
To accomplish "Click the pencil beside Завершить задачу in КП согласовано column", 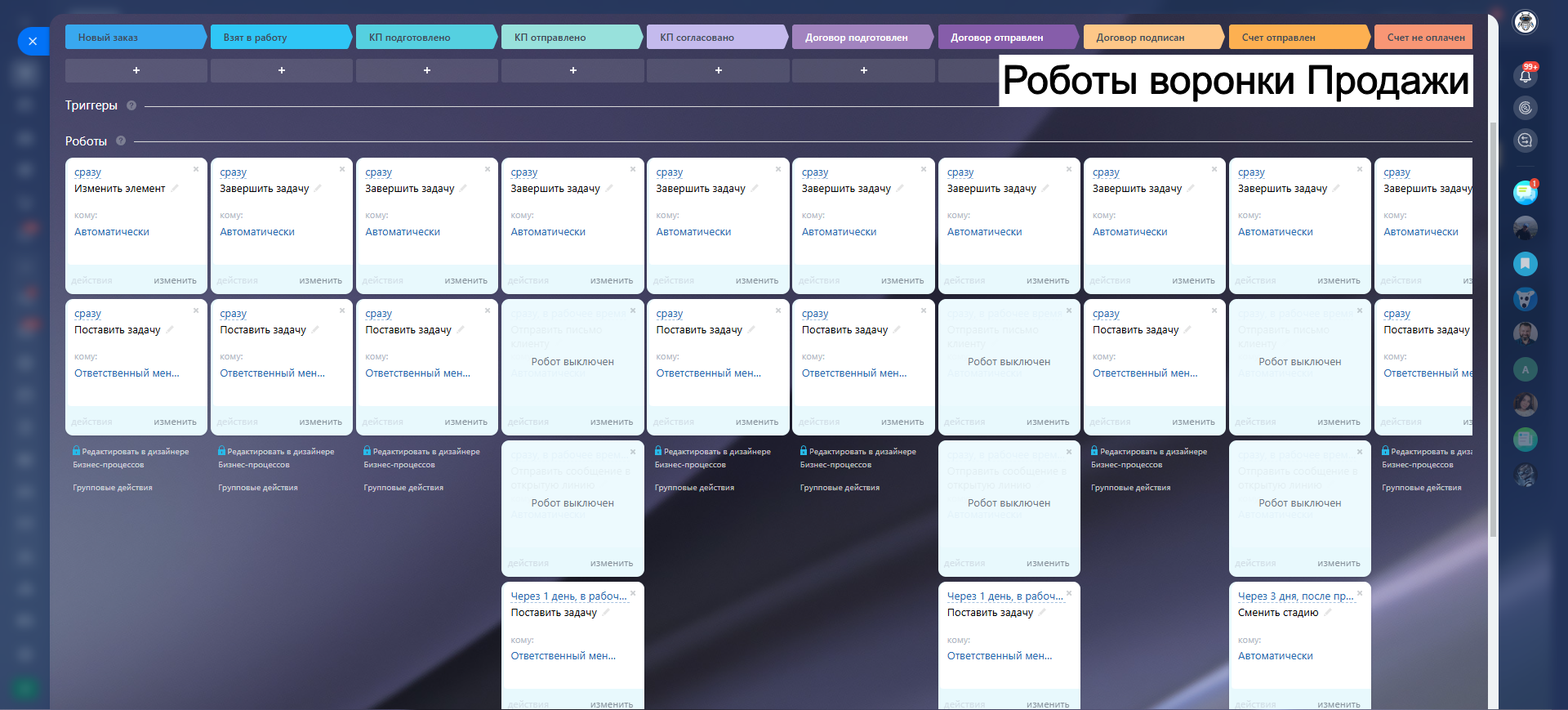I will [x=755, y=188].
